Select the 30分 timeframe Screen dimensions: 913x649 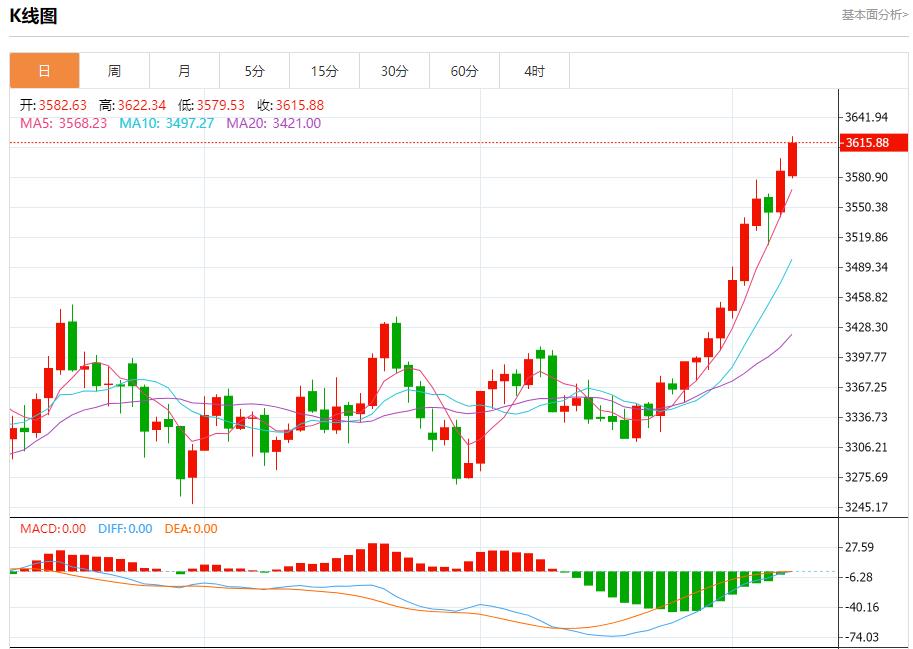pyautogui.click(x=393, y=70)
